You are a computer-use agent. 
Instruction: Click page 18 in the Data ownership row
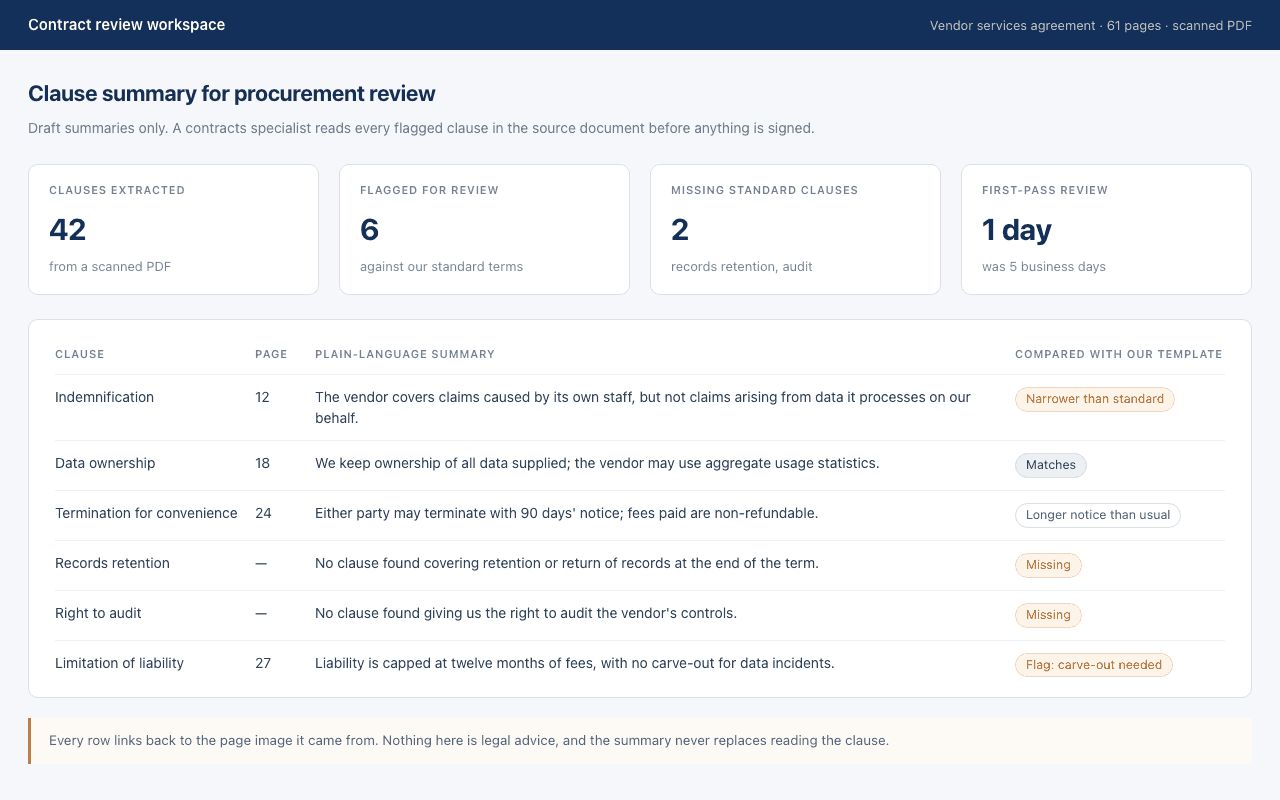[262, 463]
